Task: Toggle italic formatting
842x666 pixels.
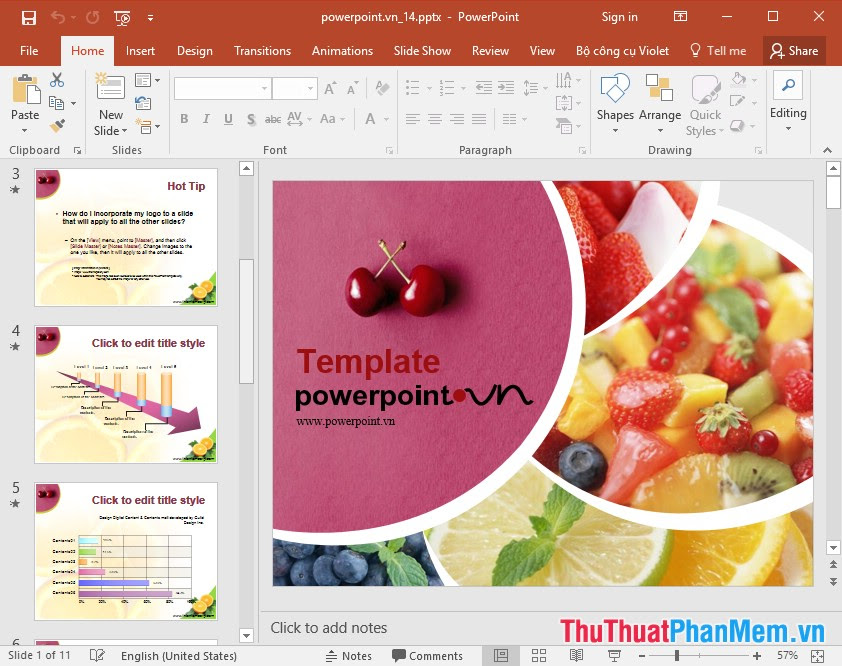Action: (x=204, y=119)
